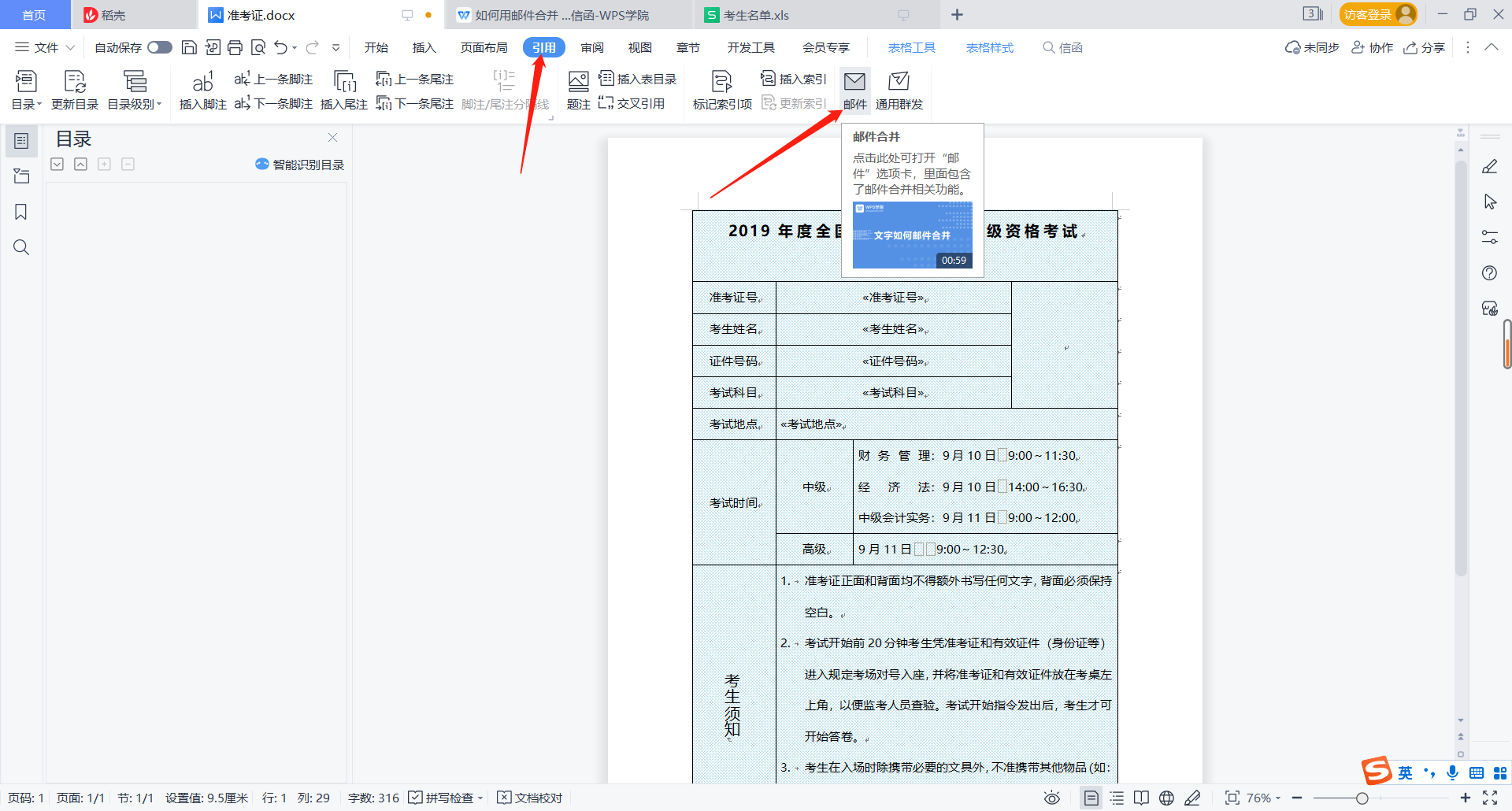Open the zoom percentage dropdown
This screenshot has height=811, width=1512.
pos(1277,798)
